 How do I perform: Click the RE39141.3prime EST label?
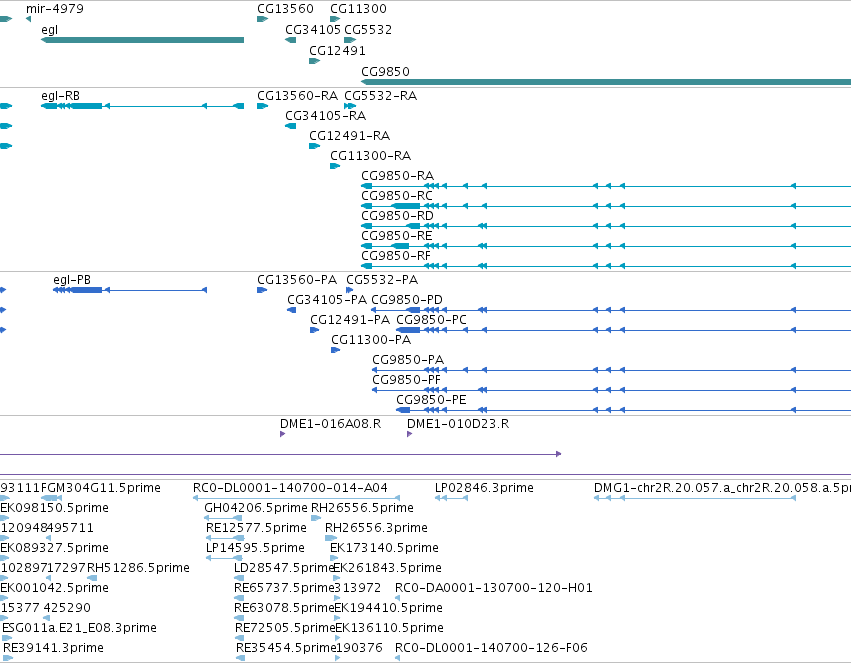click(x=53, y=648)
